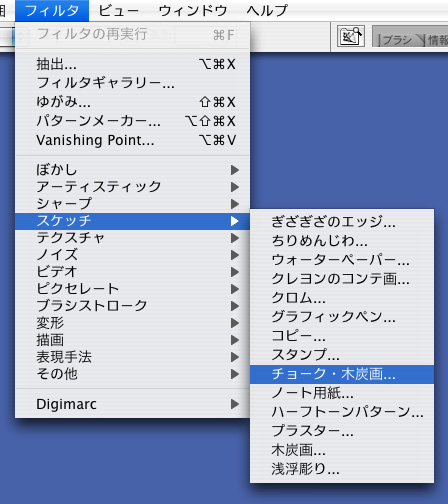This screenshot has width=448, height=504.
Task: Select the highlighted スケッチ submenu item
Action: tap(132, 221)
